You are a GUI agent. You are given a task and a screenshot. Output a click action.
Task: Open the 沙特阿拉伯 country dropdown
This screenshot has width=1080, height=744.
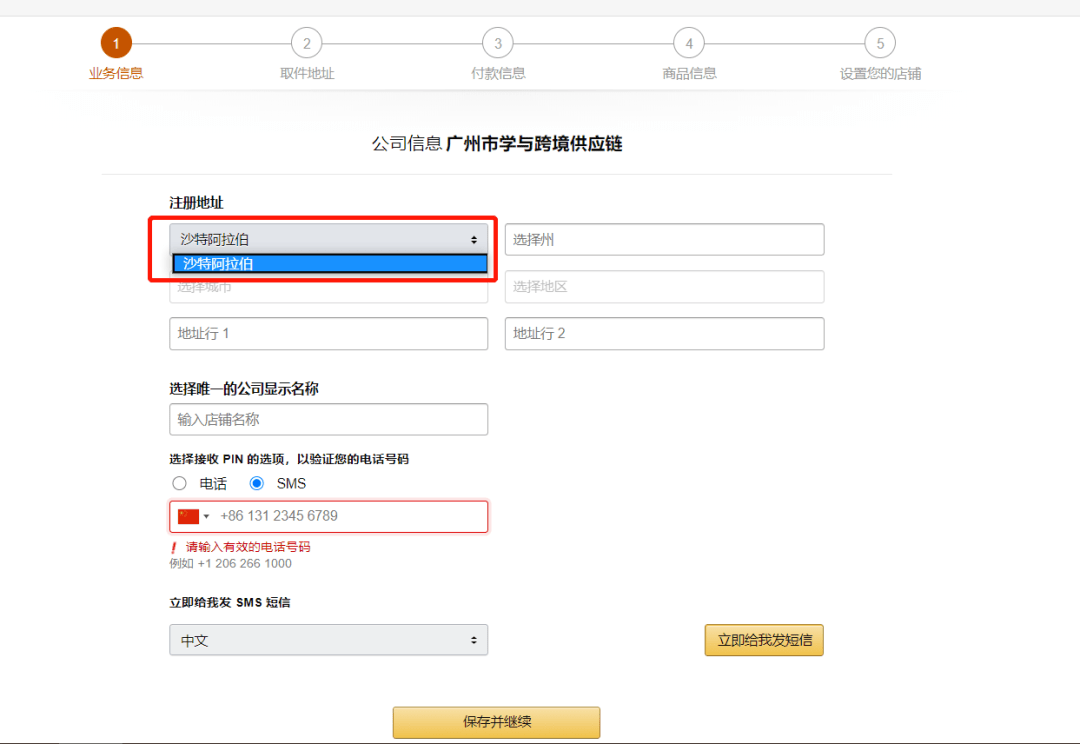pyautogui.click(x=329, y=239)
